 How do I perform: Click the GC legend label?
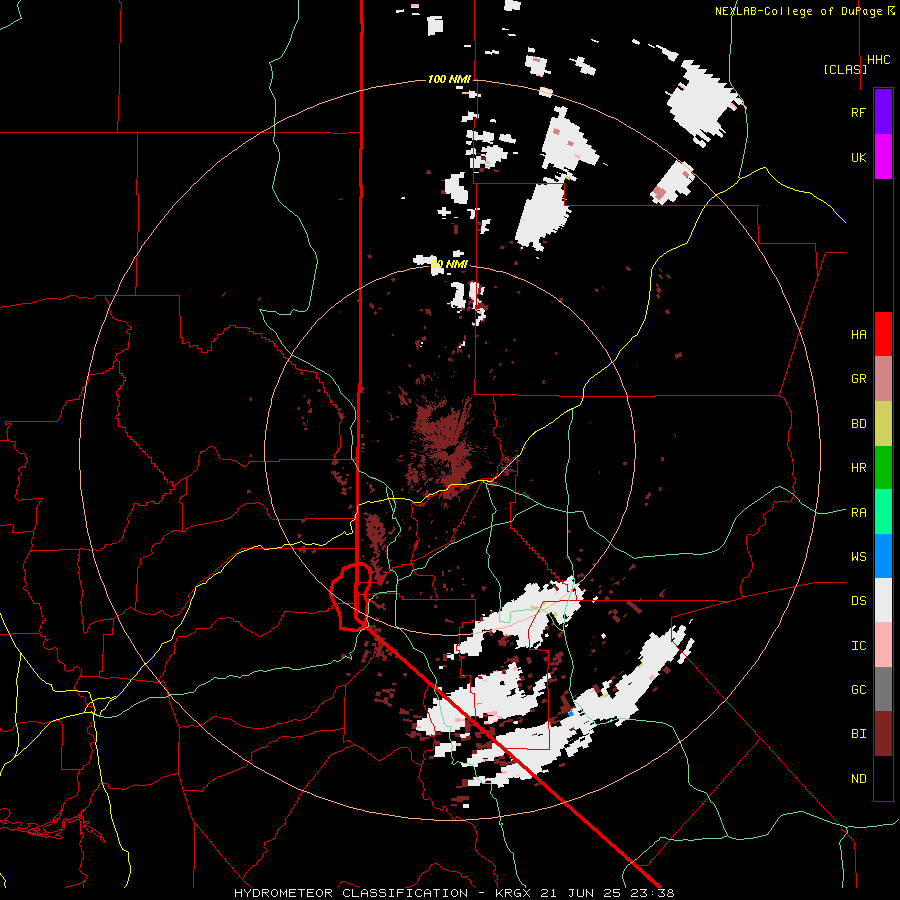[x=858, y=689]
